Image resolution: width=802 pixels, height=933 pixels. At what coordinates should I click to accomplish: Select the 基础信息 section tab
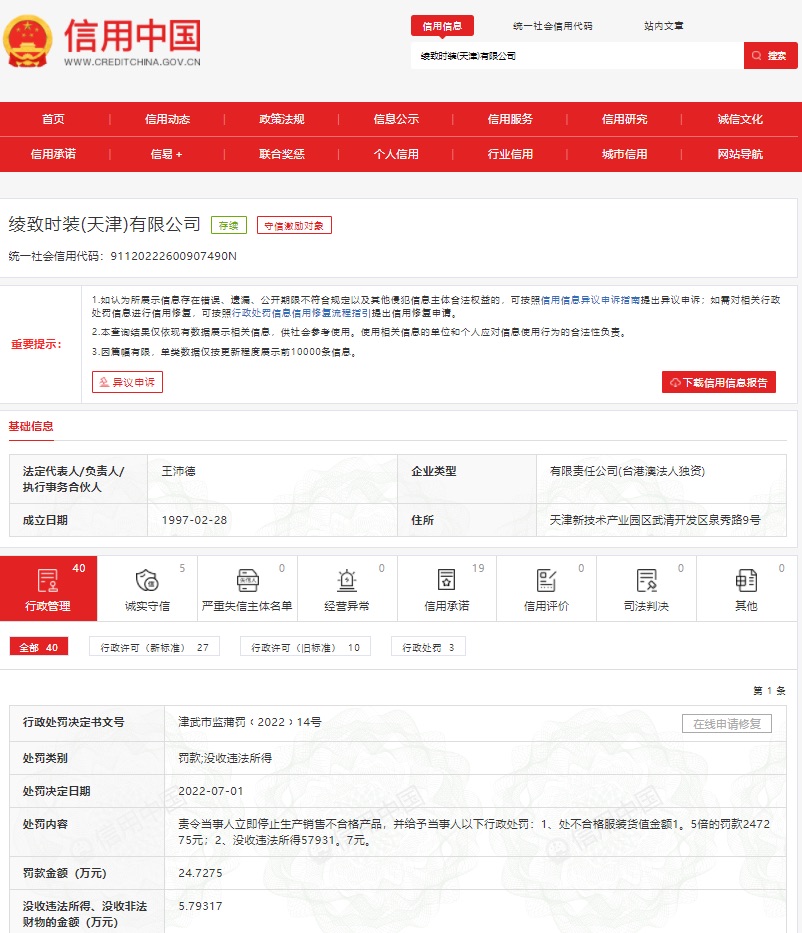pos(31,426)
